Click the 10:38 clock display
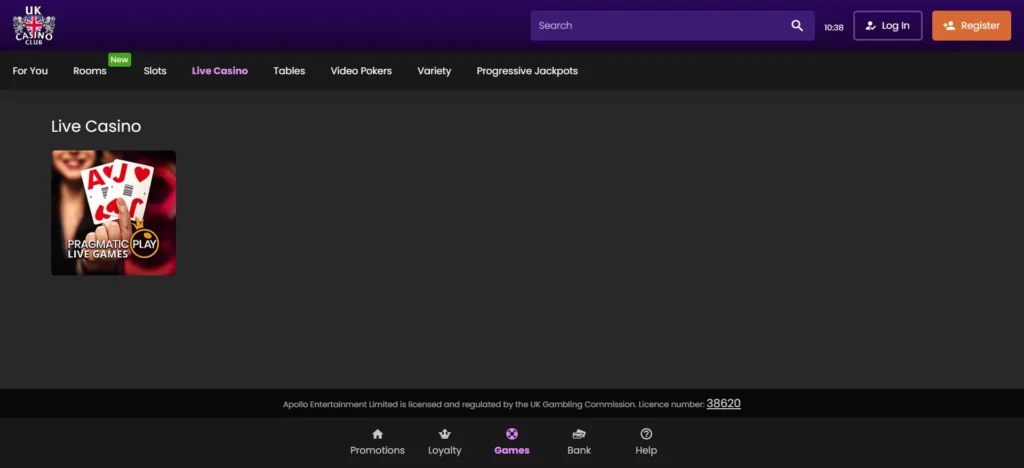 (x=833, y=27)
